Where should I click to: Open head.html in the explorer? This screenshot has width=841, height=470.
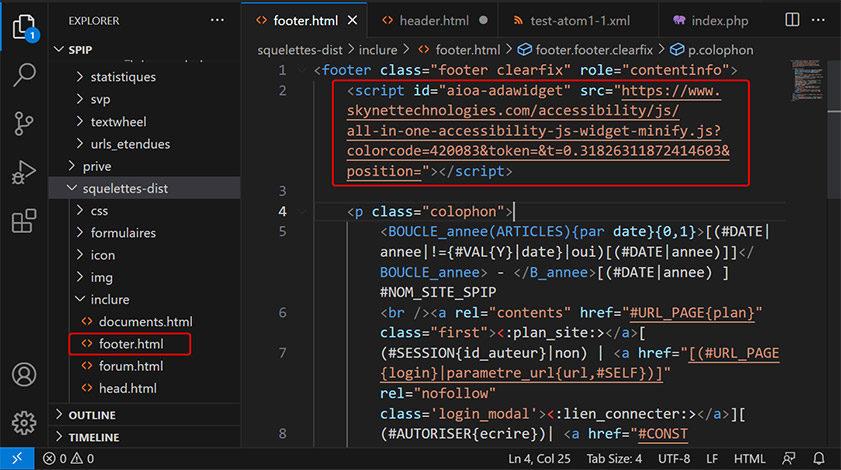click(x=128, y=388)
